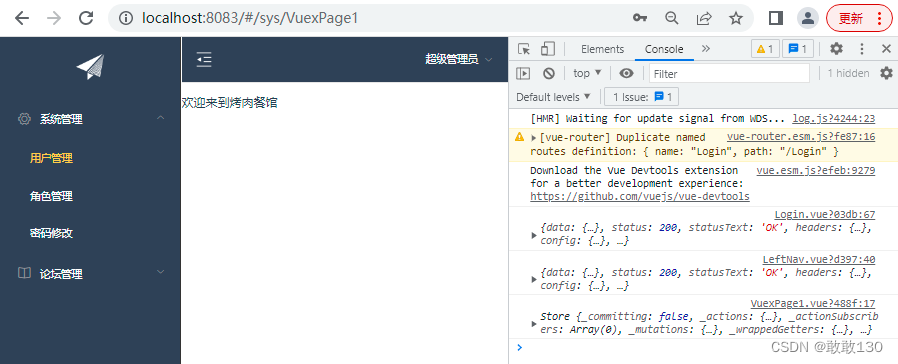Click the paper plane logo
Screen dimensions: 898x364
pos(90,66)
